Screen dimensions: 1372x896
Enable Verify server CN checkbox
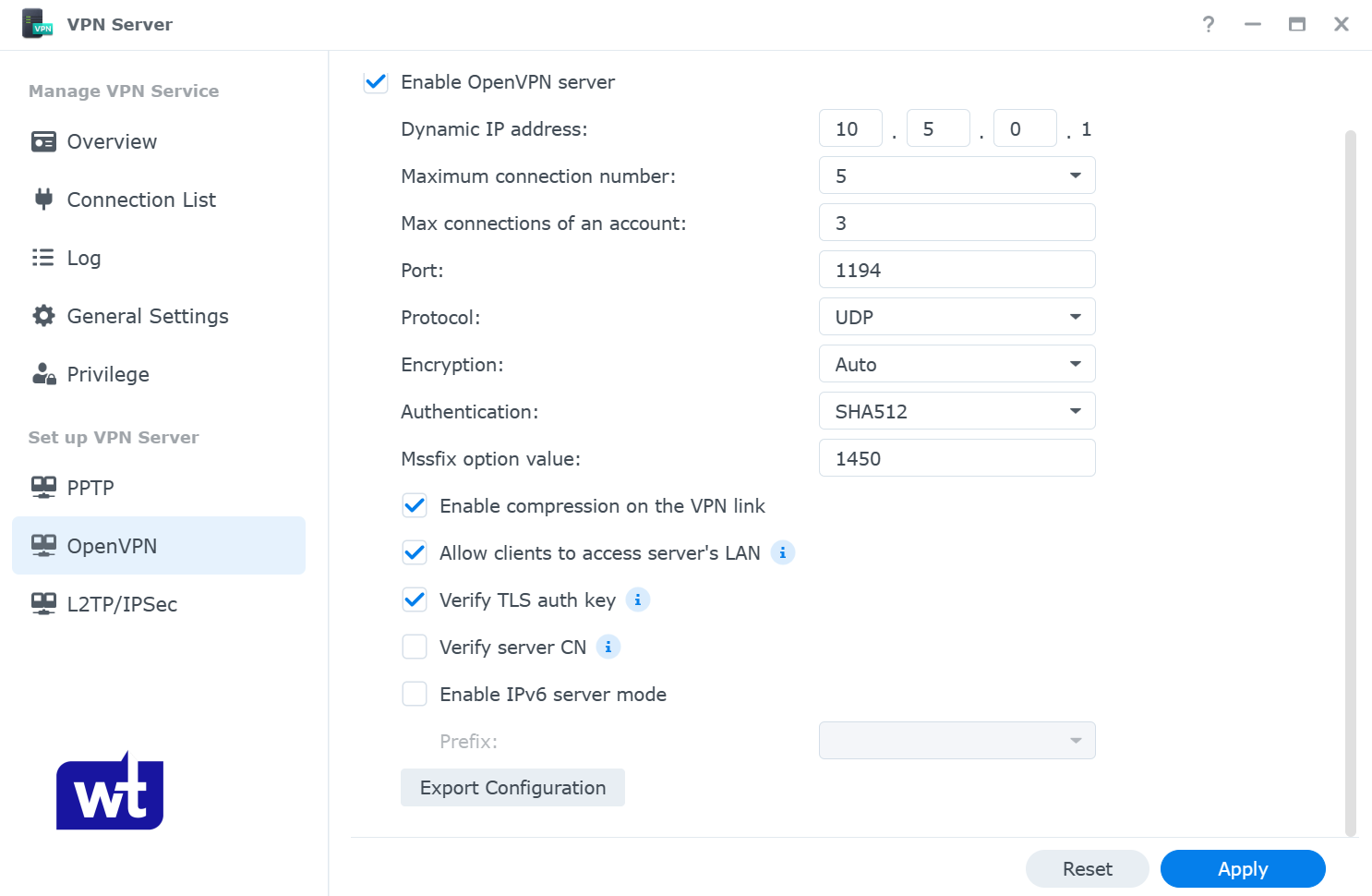point(415,647)
